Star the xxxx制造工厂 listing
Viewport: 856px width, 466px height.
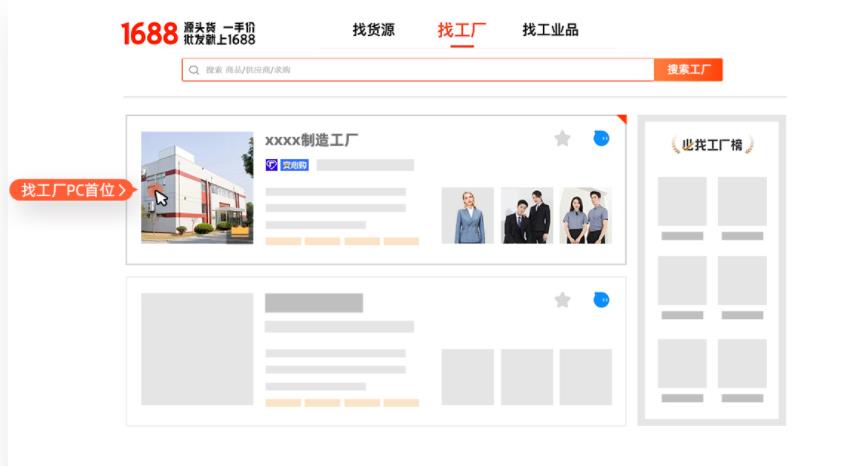coord(562,139)
